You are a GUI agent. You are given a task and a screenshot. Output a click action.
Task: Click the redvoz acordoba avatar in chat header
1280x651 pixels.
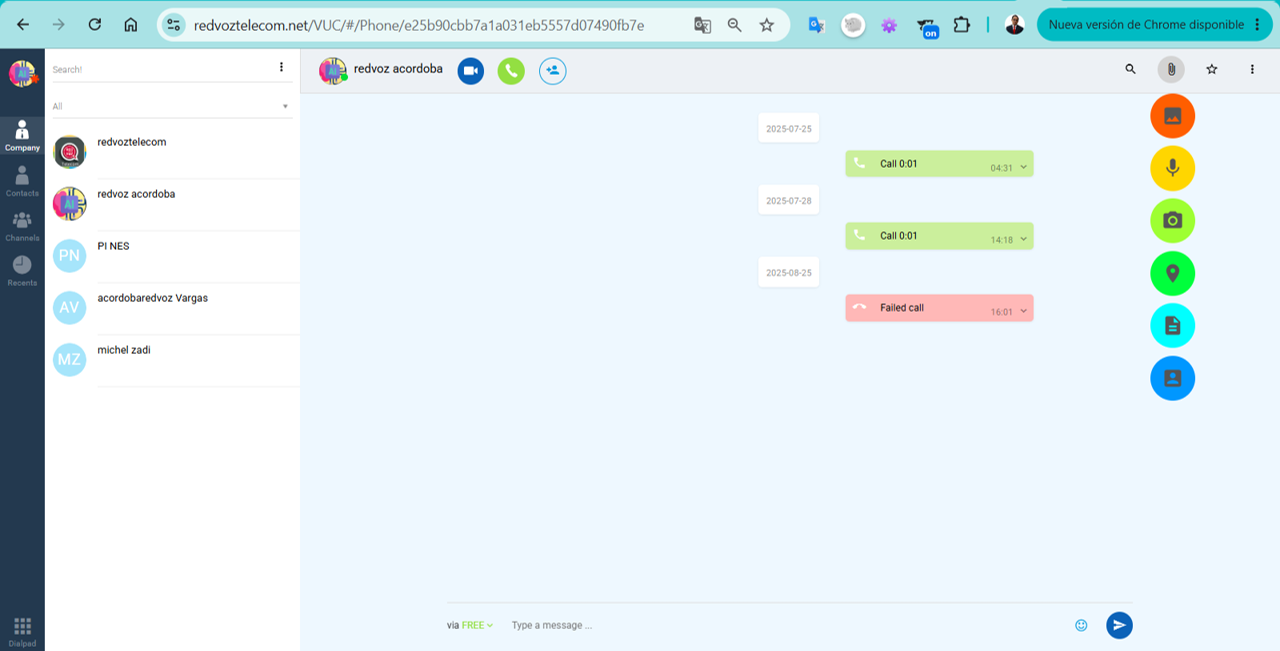point(332,71)
